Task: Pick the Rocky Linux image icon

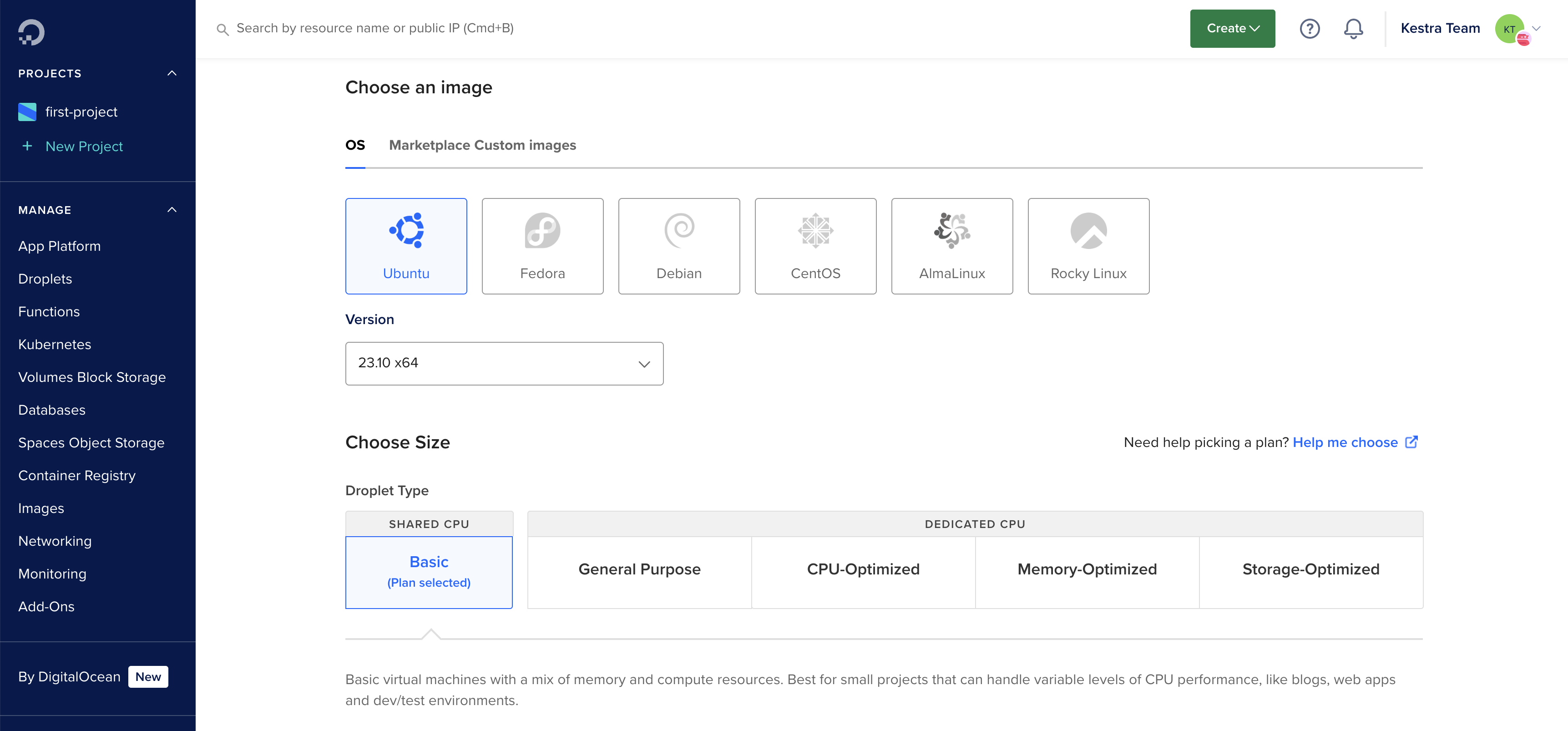Action: click(x=1088, y=231)
